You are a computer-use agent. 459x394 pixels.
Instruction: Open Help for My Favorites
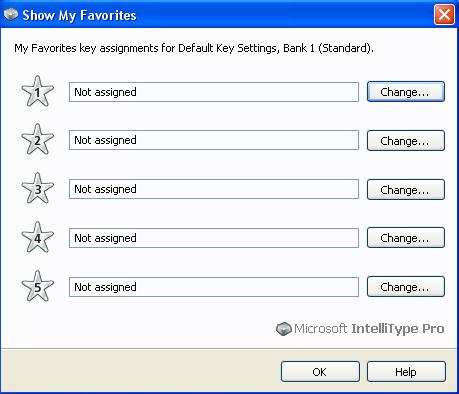pos(406,372)
